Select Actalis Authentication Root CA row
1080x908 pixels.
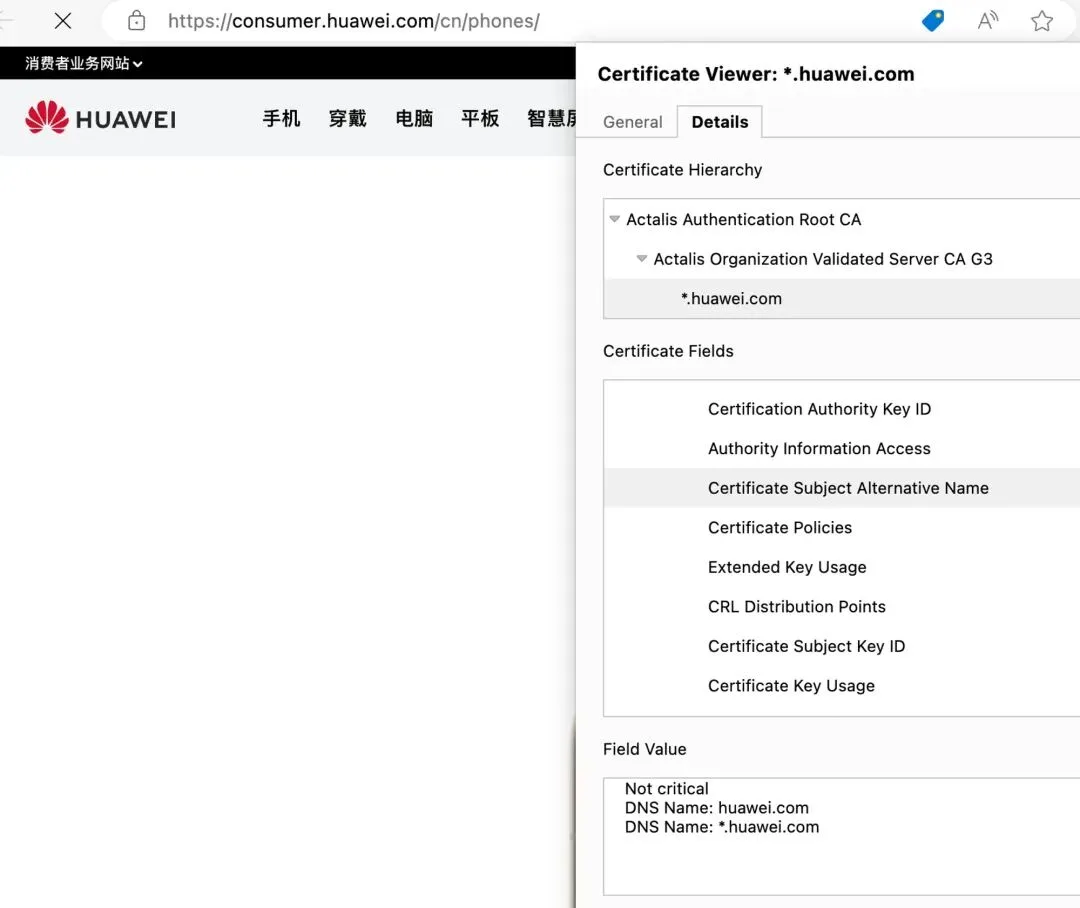point(842,220)
